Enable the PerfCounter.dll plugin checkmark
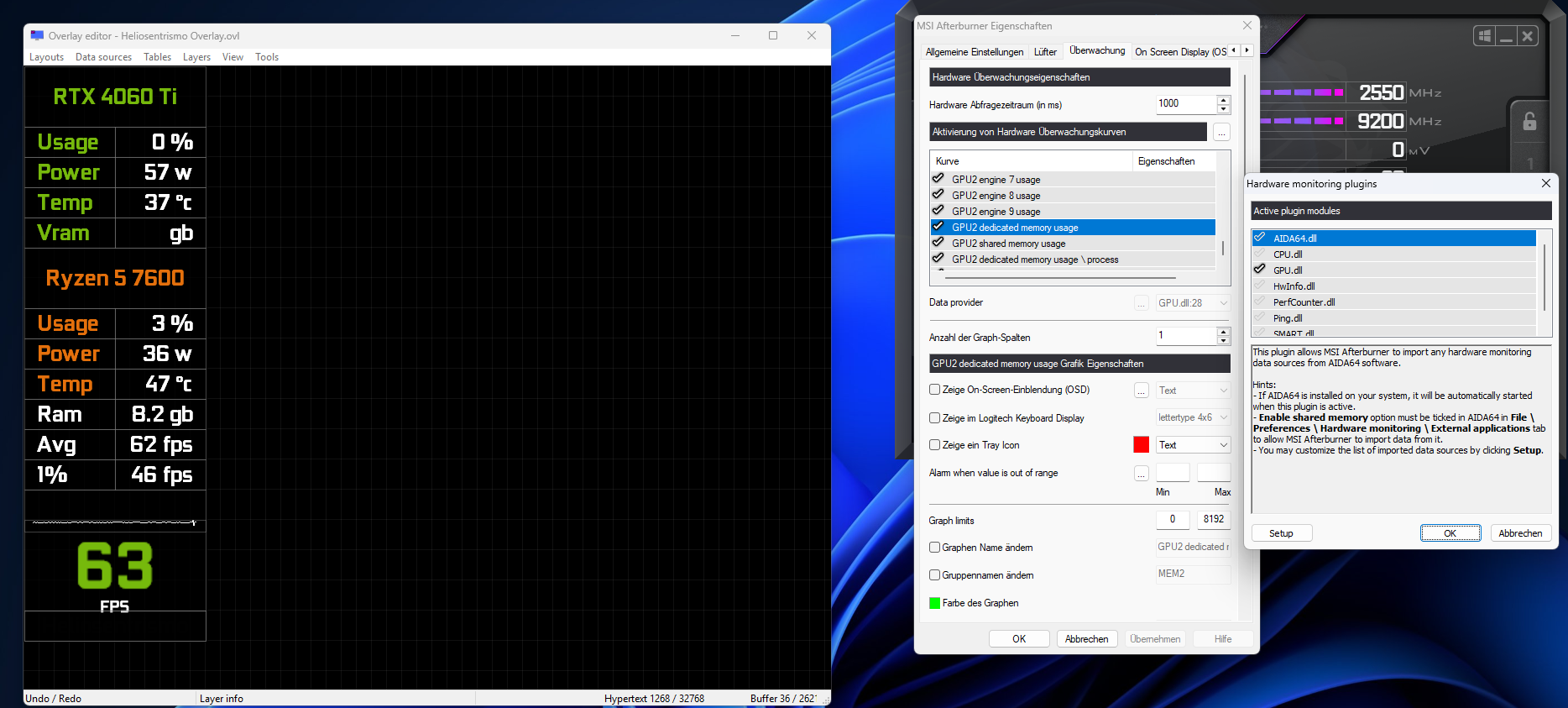 coord(1260,302)
